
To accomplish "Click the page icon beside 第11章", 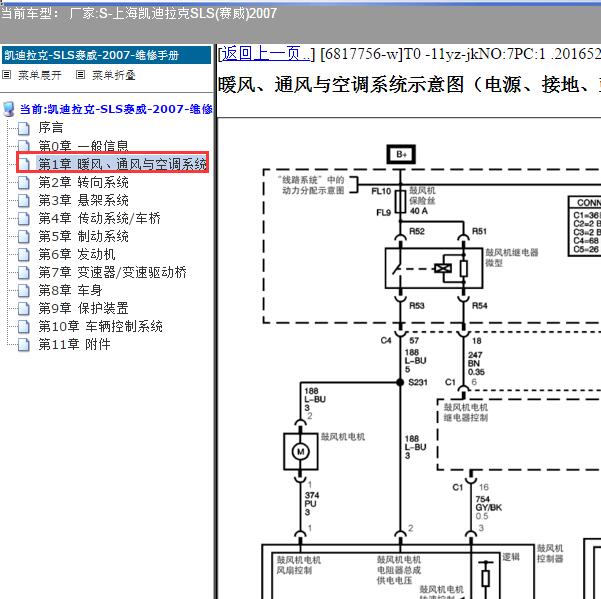I will pyautogui.click(x=24, y=345).
